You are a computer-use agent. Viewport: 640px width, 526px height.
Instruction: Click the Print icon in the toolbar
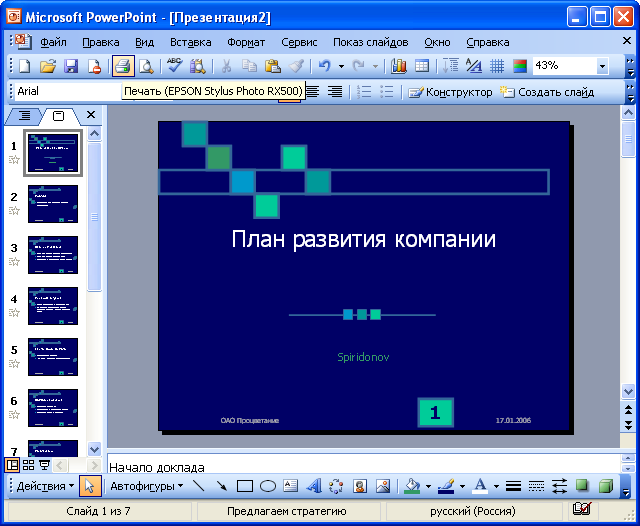pyautogui.click(x=122, y=66)
